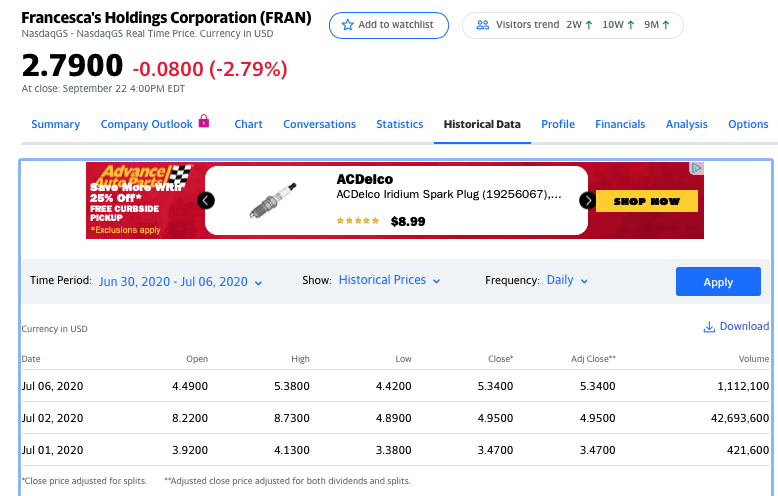Open the Financials tab
The height and width of the screenshot is (496, 778).
click(x=620, y=124)
